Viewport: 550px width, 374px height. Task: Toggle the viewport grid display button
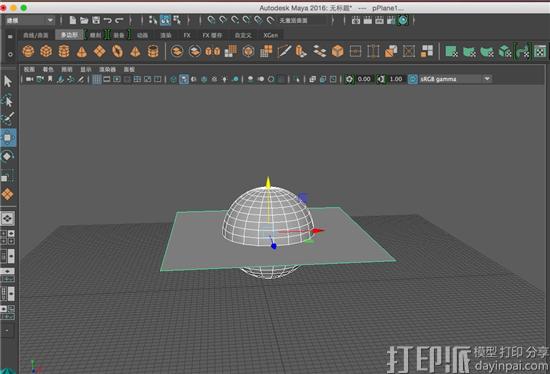tap(97, 79)
